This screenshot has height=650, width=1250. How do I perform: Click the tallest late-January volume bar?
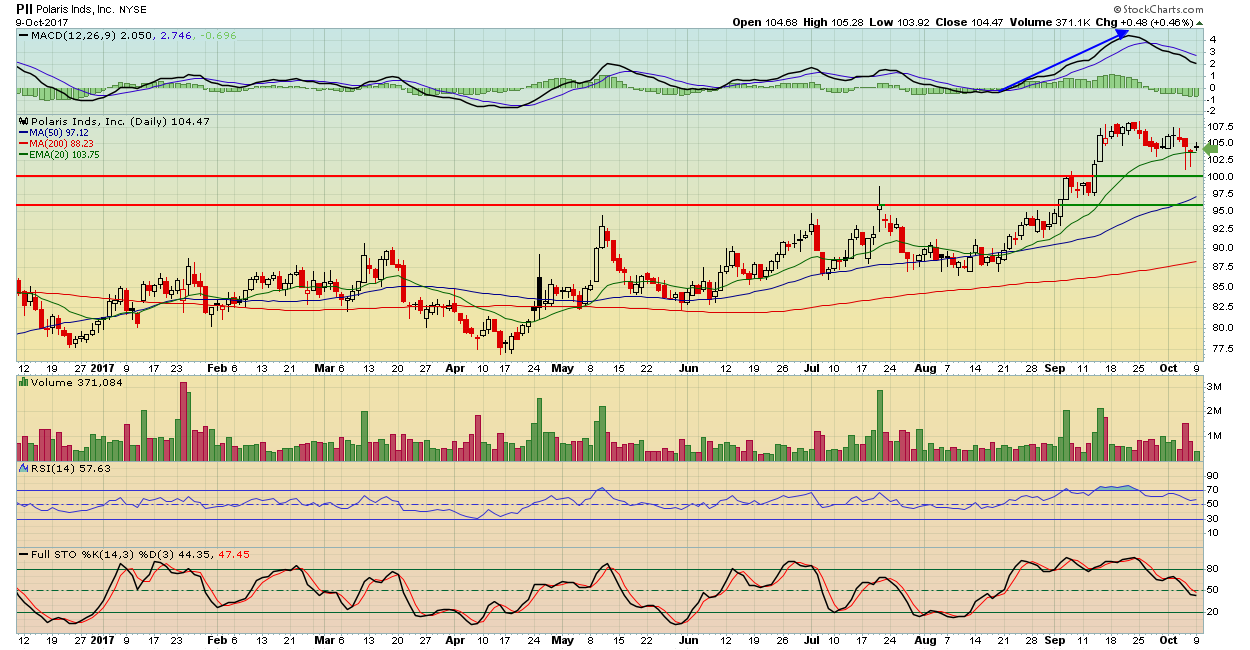183,421
